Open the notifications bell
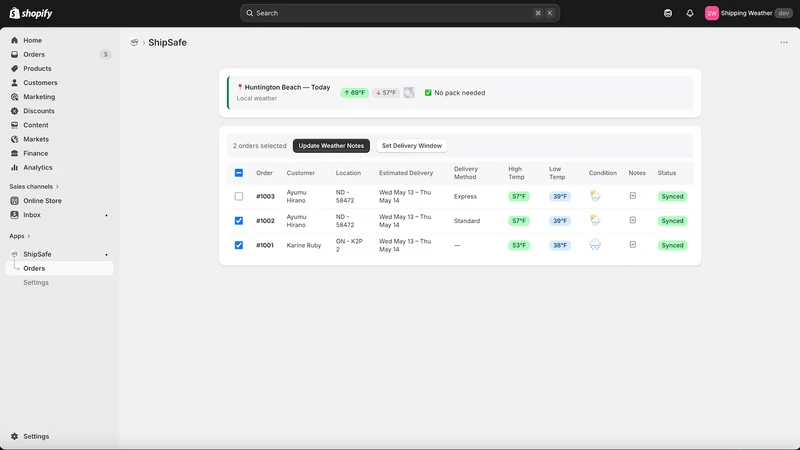The height and width of the screenshot is (450, 800). pos(690,13)
